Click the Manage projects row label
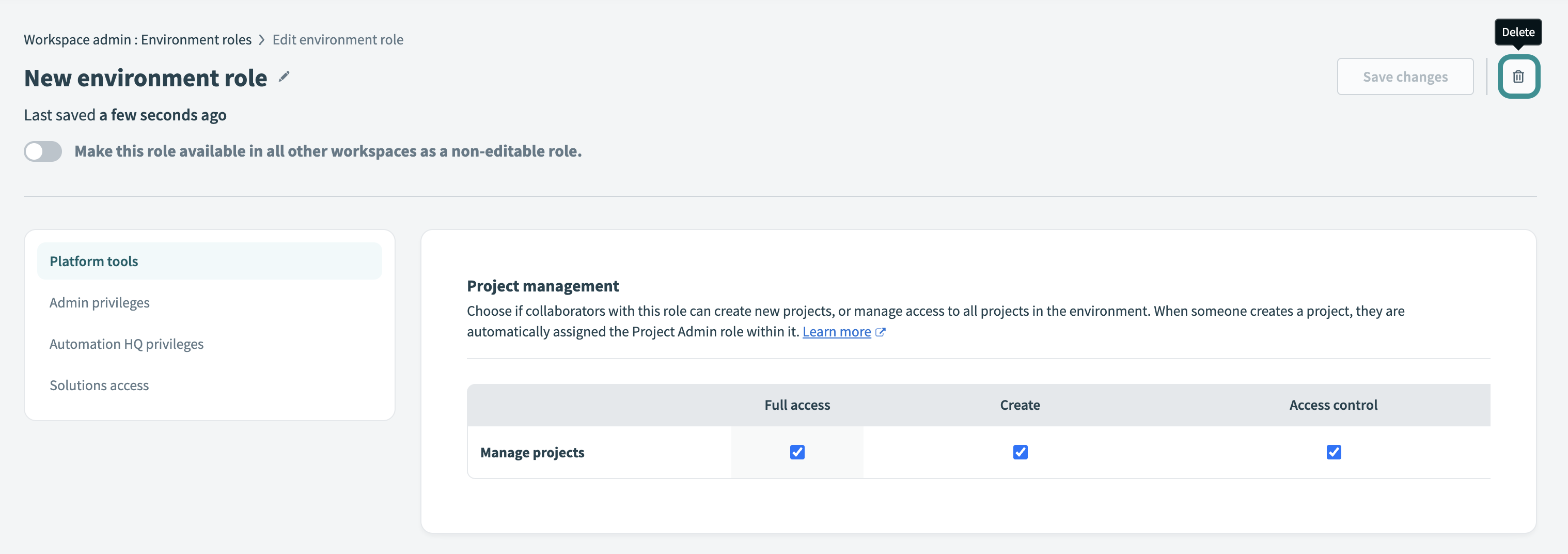The image size is (1568, 554). (x=532, y=452)
